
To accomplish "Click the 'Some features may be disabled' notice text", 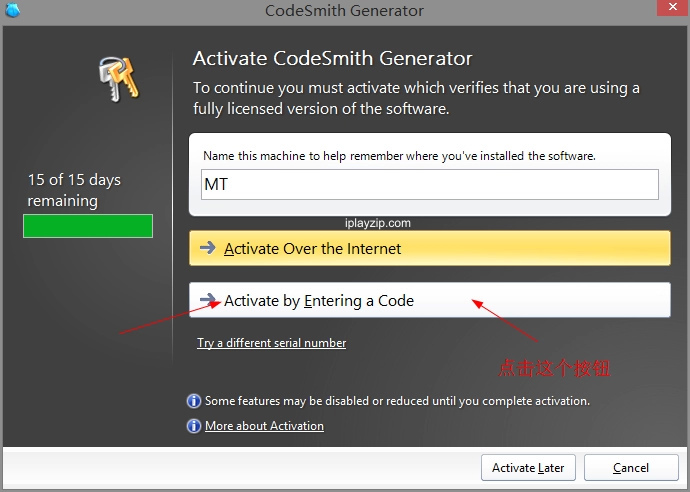I will point(397,401).
